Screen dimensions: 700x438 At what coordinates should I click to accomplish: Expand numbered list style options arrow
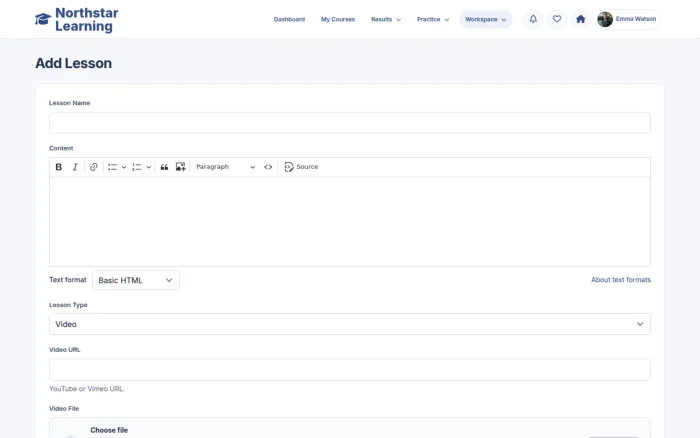[x=149, y=167]
